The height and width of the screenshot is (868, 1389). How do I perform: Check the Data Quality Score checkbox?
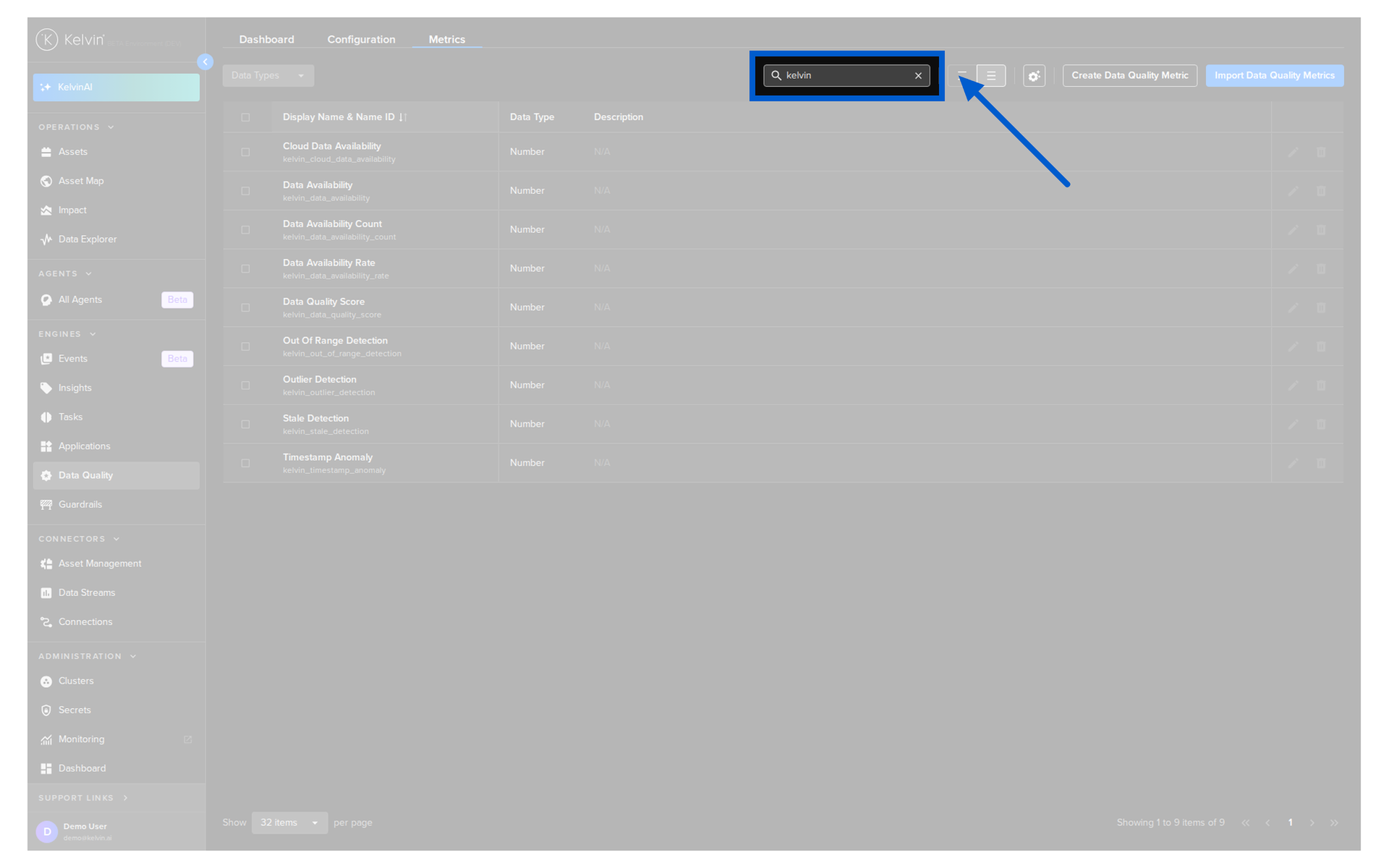click(245, 307)
